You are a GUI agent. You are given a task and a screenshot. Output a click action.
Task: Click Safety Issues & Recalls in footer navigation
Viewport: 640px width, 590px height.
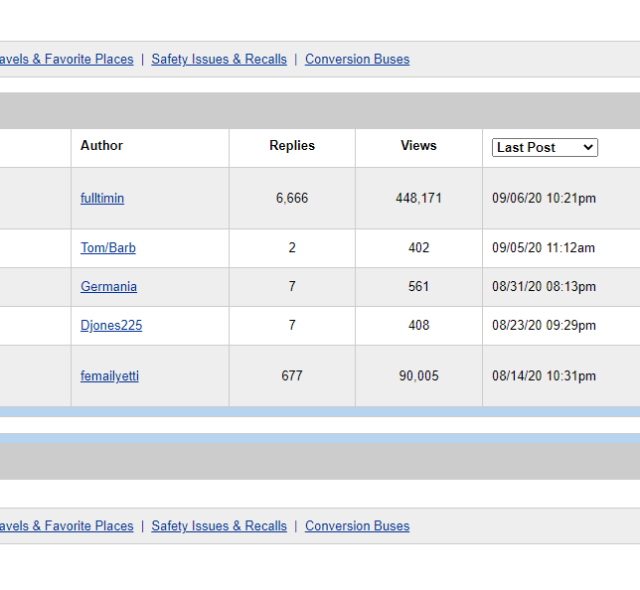[x=219, y=526]
